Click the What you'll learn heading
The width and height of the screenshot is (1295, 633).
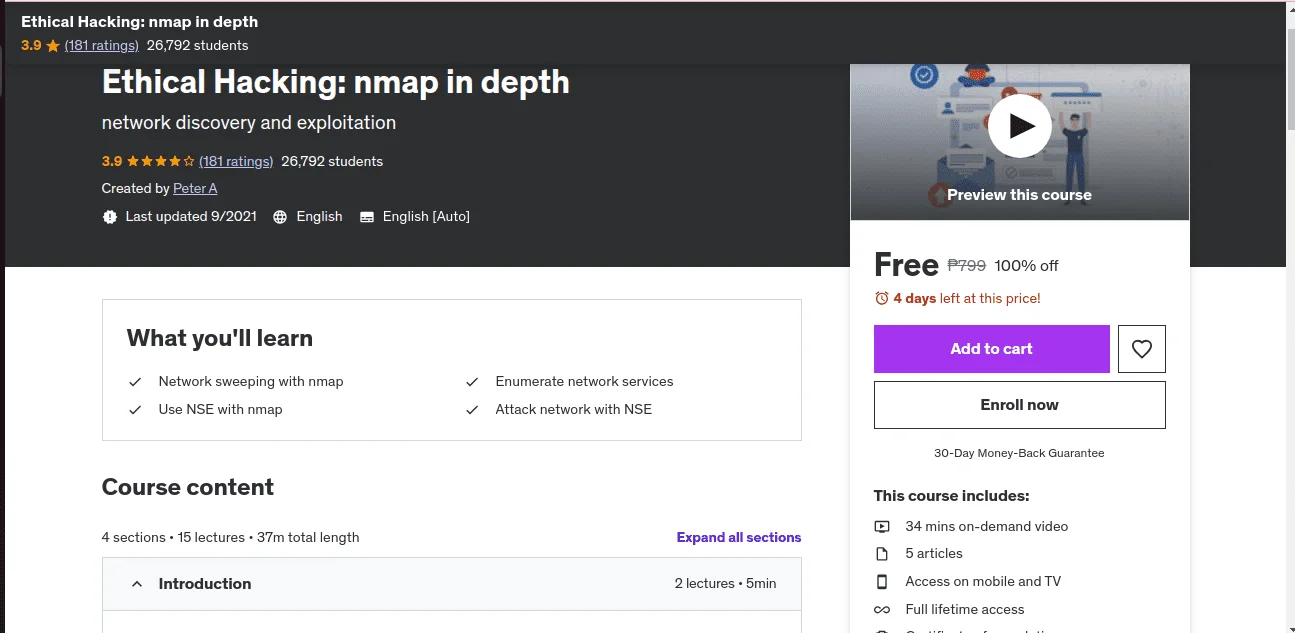coord(220,338)
